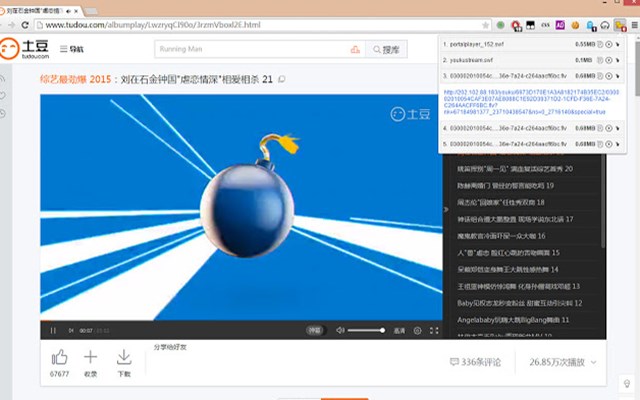Click the tudou.com address bar
640x400 pixels.
click(261, 25)
